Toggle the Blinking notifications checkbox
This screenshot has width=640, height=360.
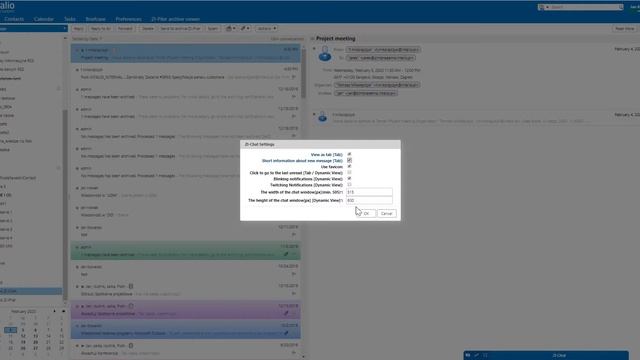click(x=349, y=179)
